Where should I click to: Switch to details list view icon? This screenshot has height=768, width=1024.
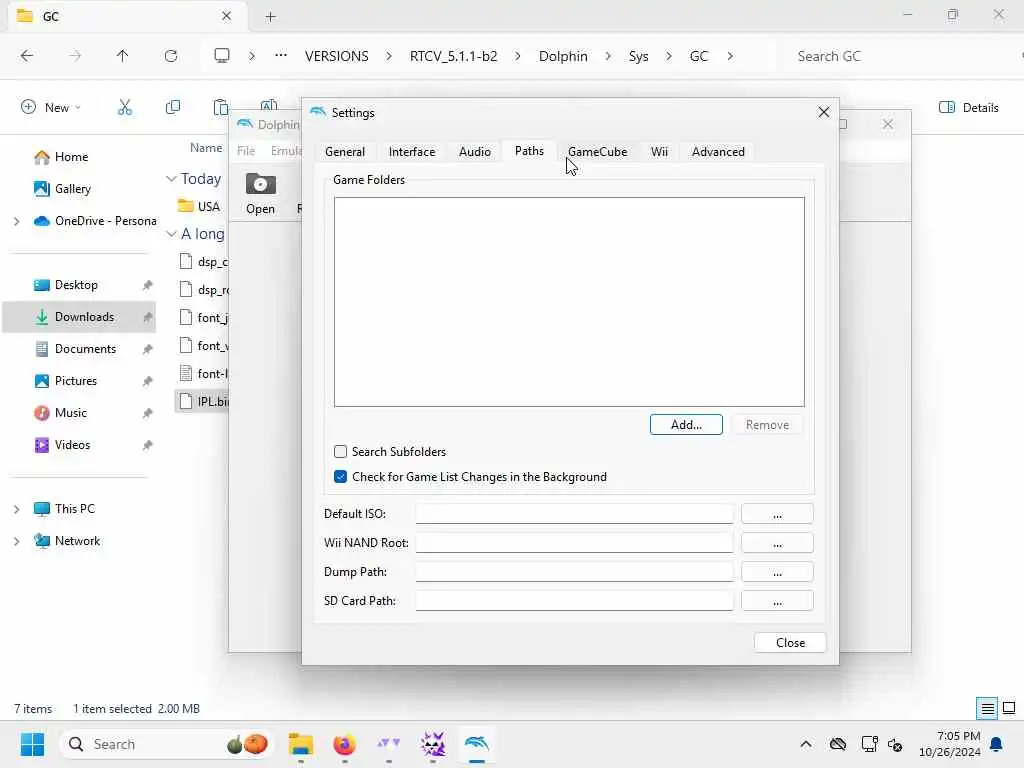987,709
